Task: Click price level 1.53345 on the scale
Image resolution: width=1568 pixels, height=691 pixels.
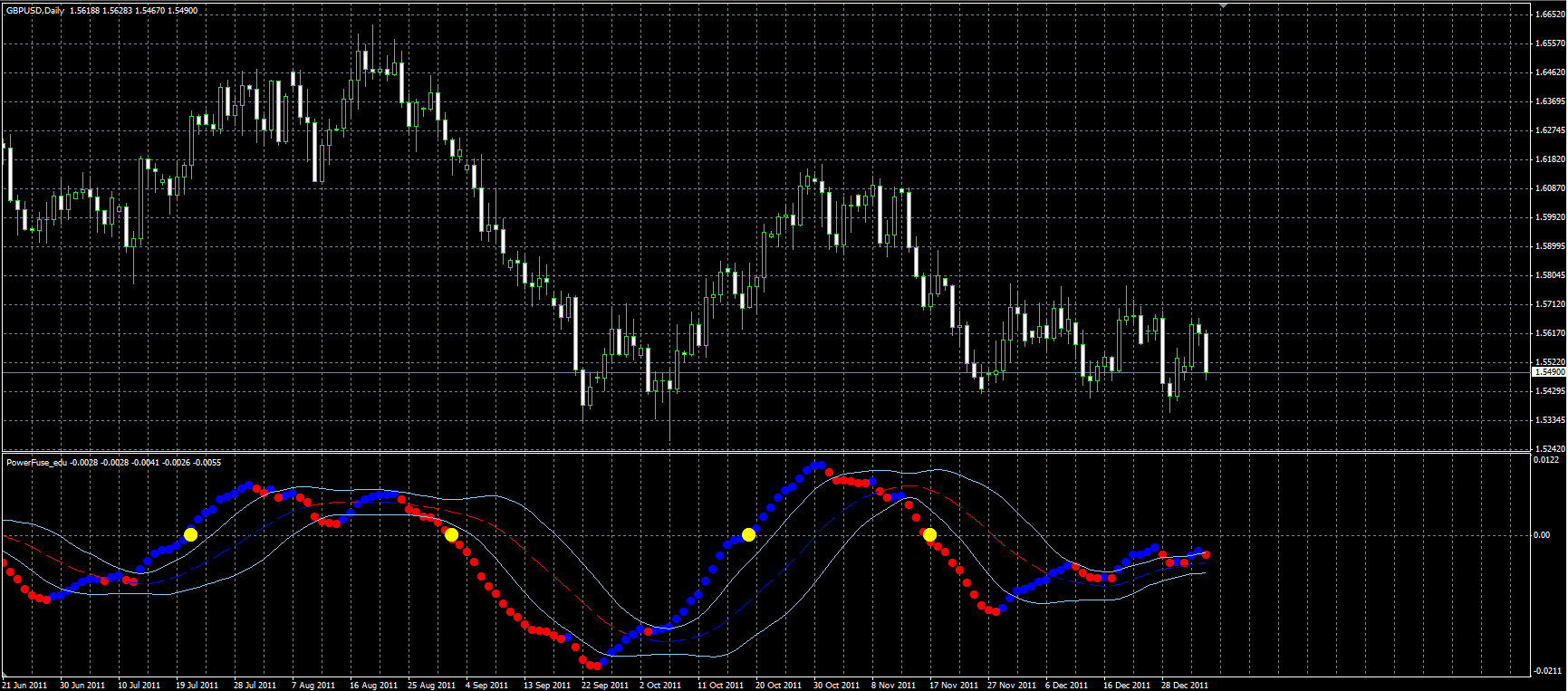Action: point(1551,420)
